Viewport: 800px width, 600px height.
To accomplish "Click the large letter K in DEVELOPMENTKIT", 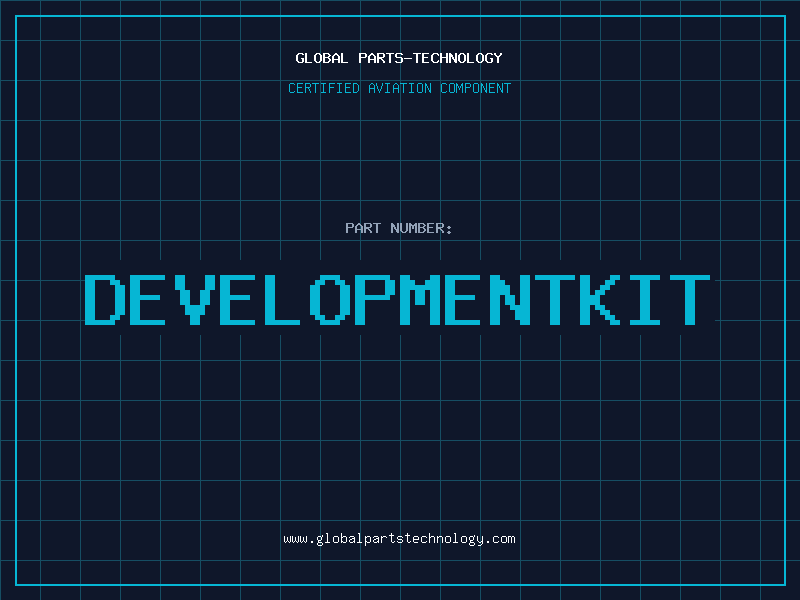I will [601, 300].
